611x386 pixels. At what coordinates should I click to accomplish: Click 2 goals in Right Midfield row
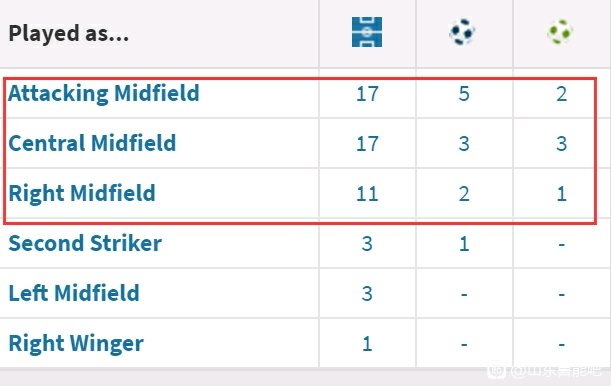pyautogui.click(x=464, y=194)
